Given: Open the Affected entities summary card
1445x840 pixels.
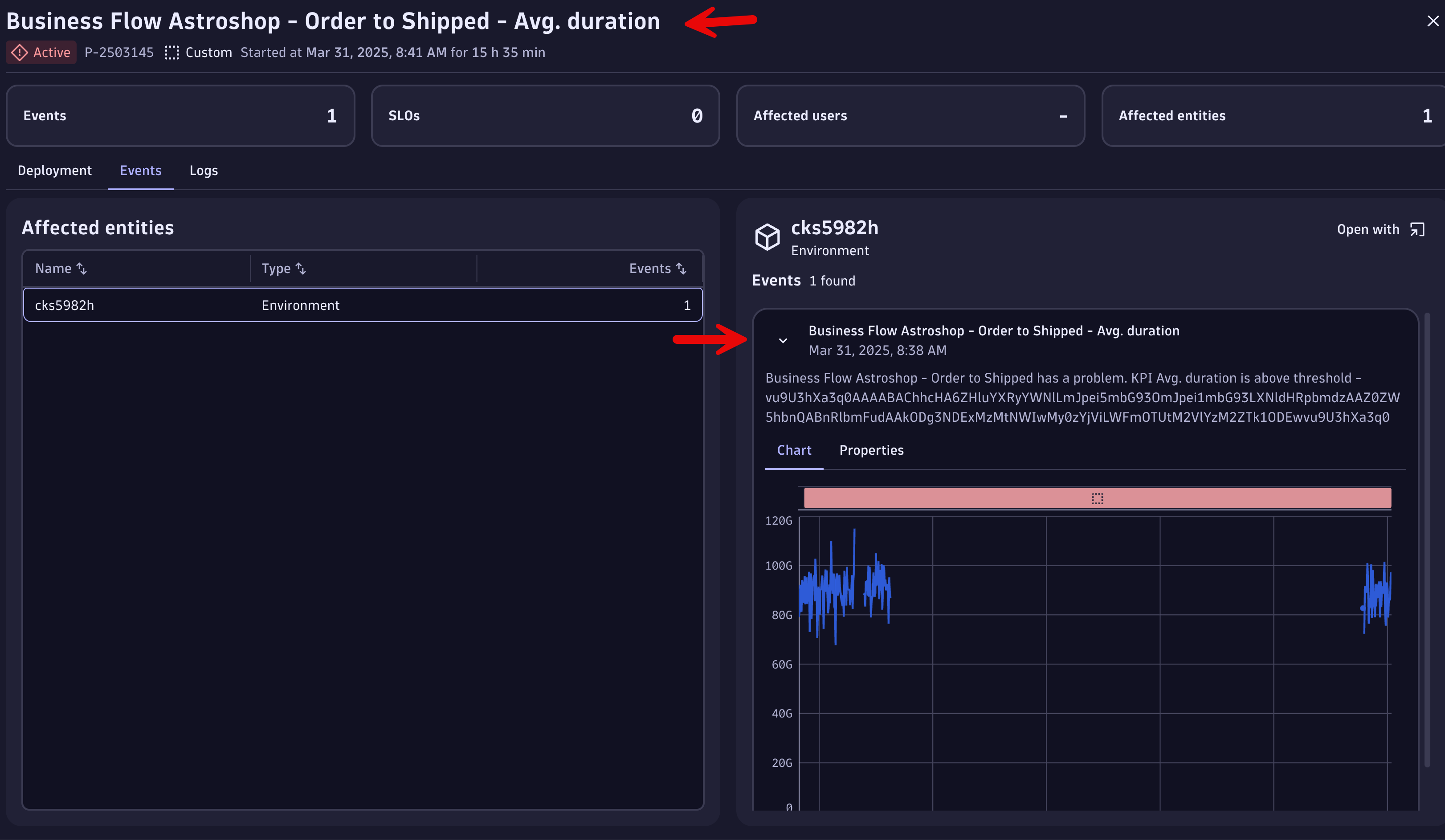Looking at the screenshot, I should pyautogui.click(x=1273, y=116).
